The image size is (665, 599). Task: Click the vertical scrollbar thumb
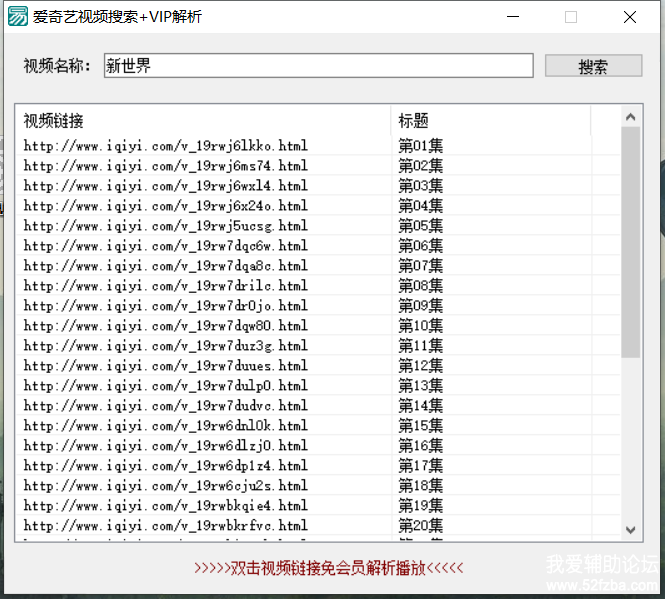click(630, 242)
